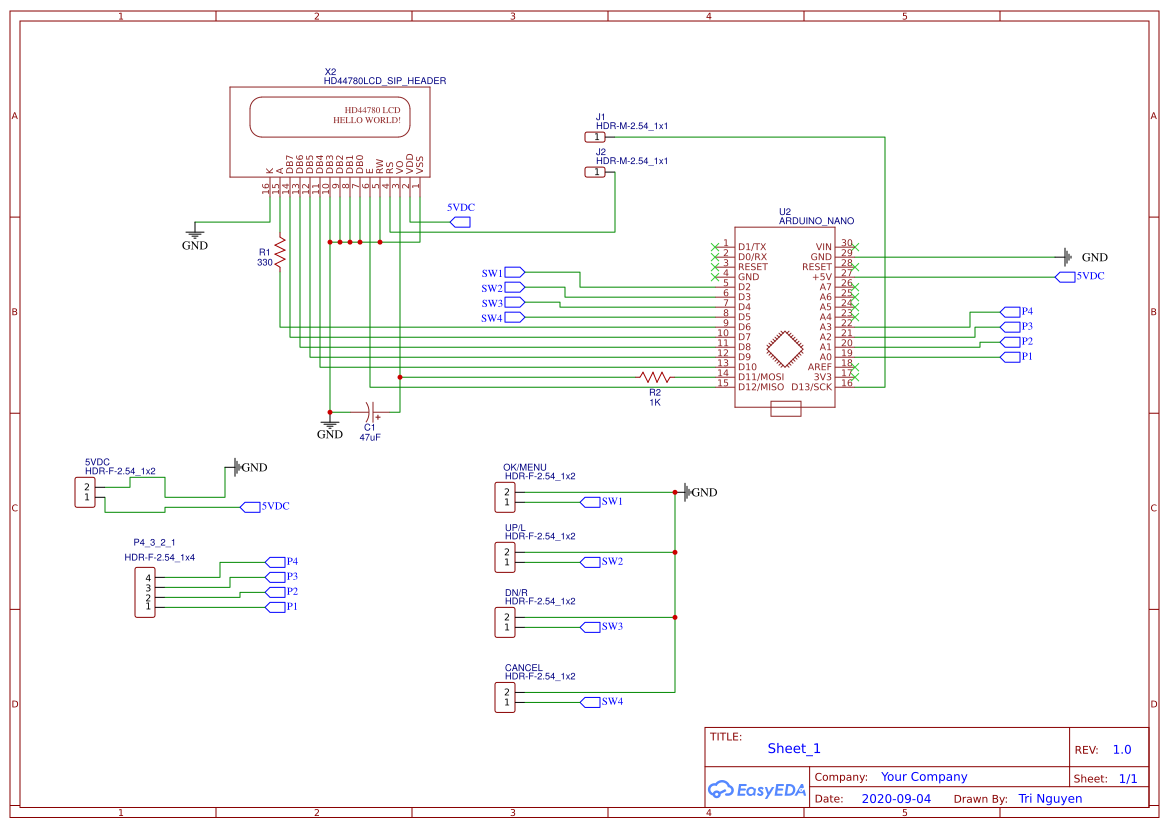Click the OK/MENU header component
This screenshot has width=1169, height=828.
tap(505, 495)
